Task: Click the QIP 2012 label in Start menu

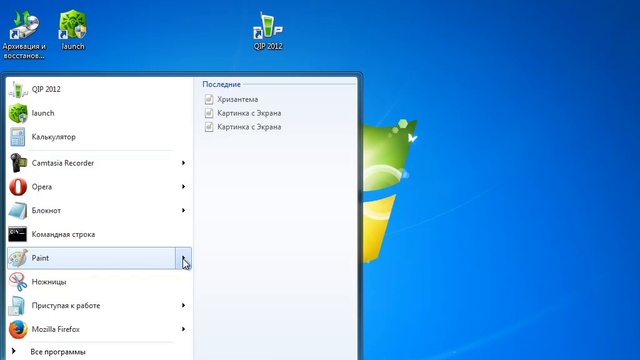Action: (46, 89)
